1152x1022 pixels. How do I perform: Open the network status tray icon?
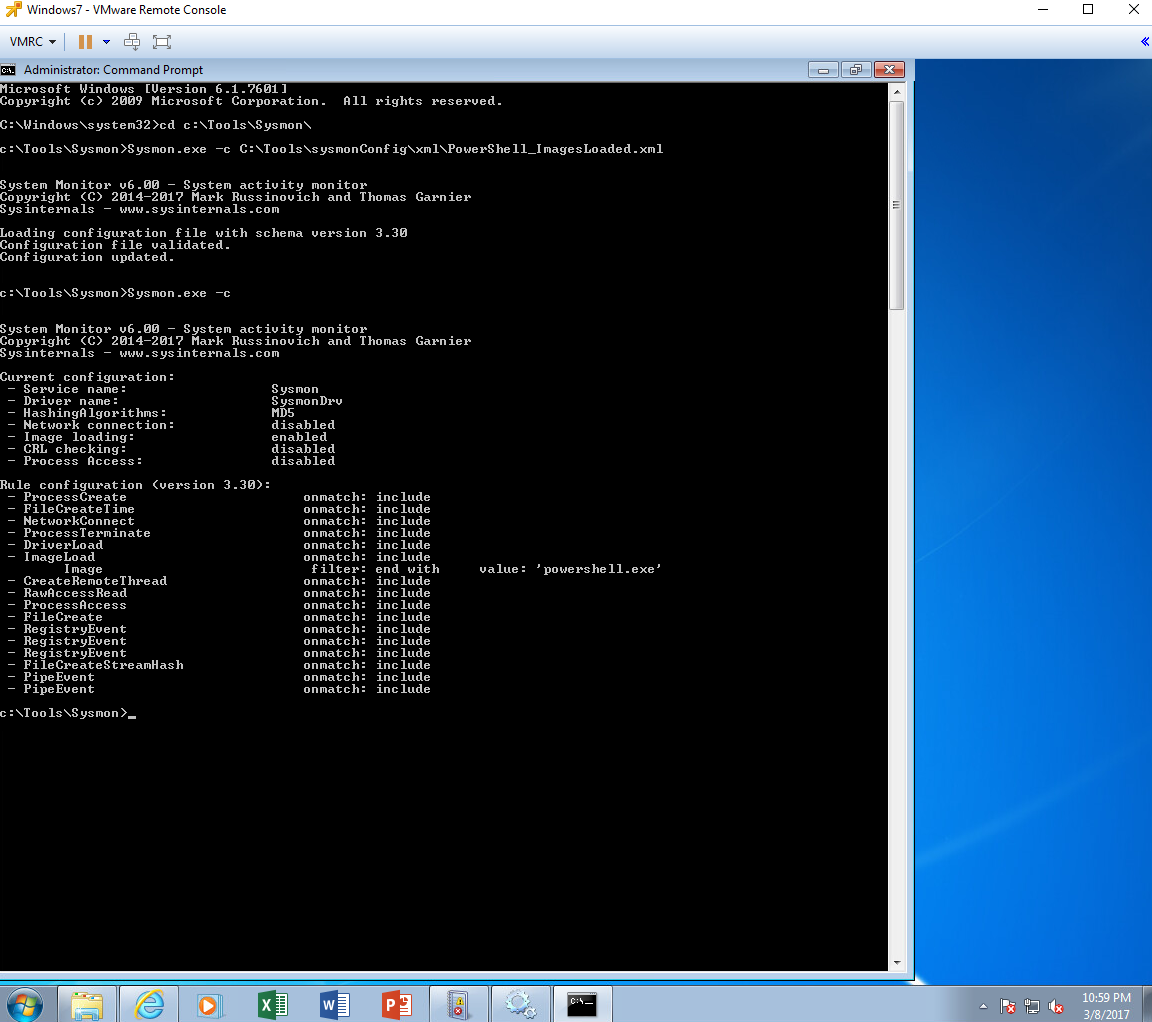pos(1032,1007)
